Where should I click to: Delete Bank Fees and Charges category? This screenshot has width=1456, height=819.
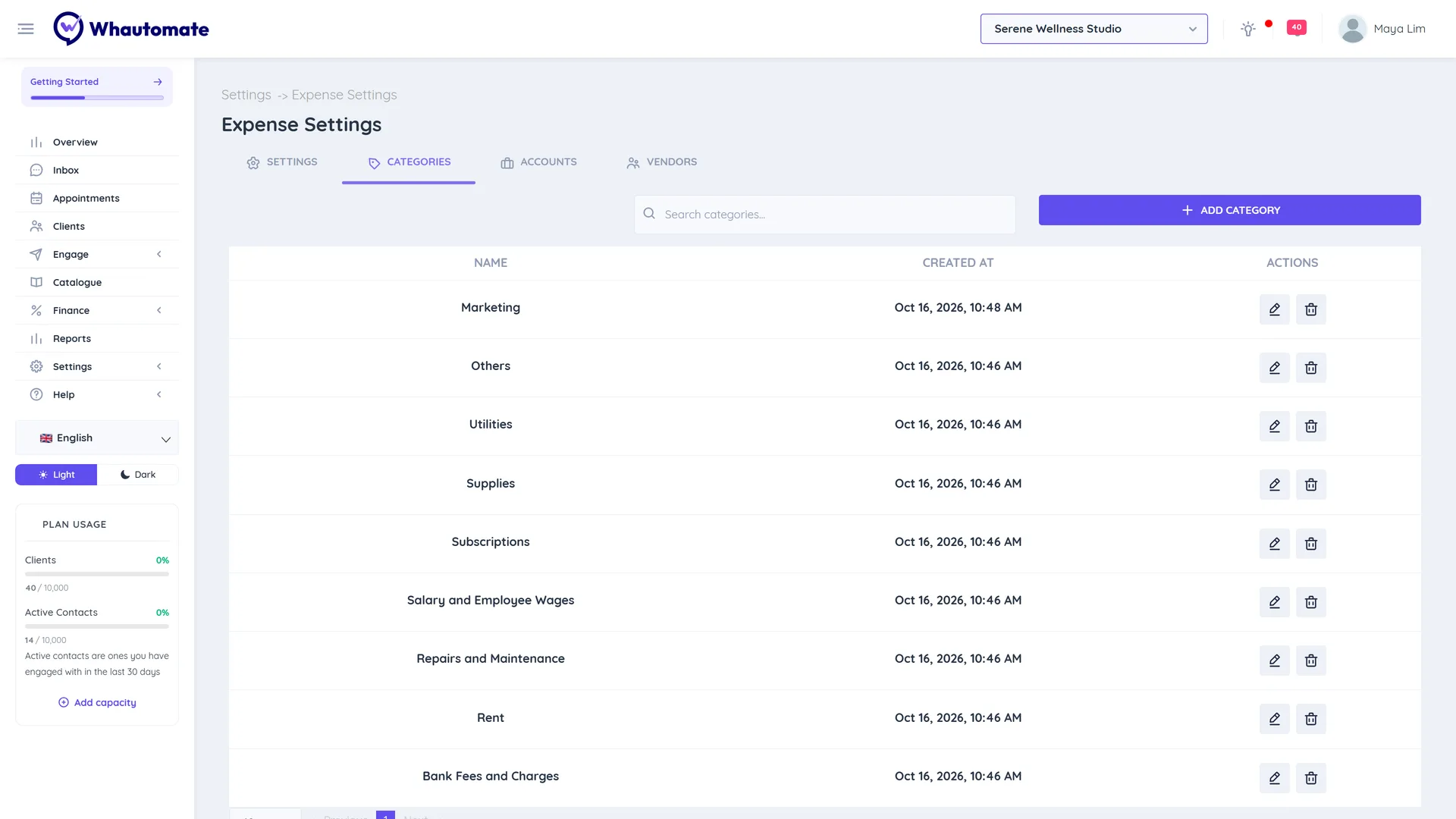[x=1311, y=778]
